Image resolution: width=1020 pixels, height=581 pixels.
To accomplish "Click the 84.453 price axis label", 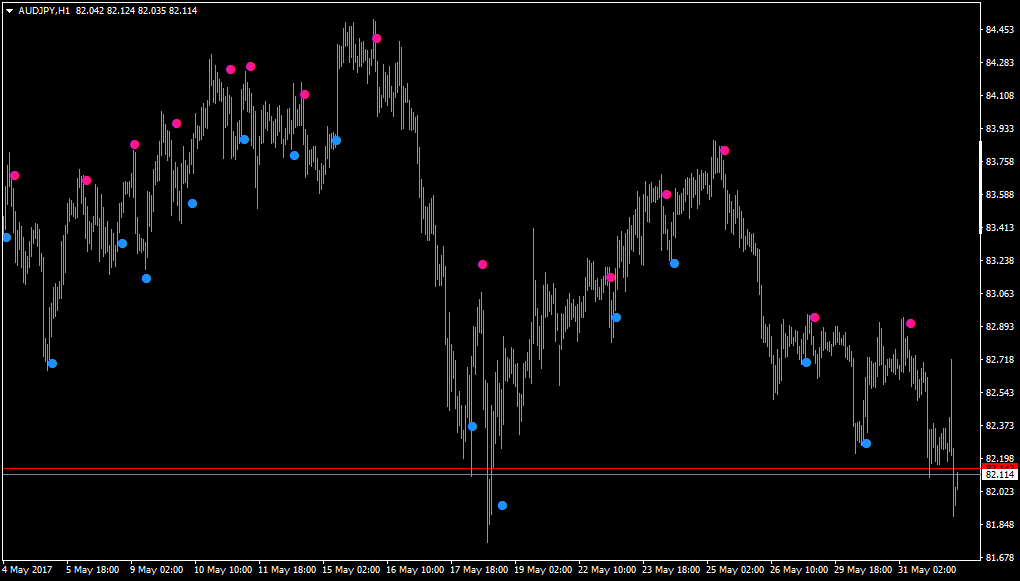I will [1000, 30].
